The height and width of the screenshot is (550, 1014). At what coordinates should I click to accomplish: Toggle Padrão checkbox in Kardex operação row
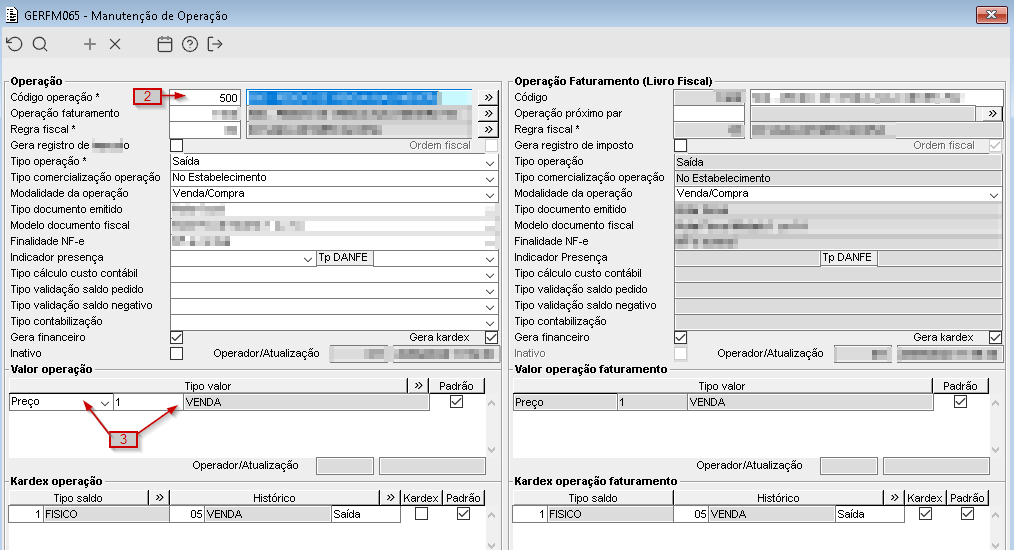463,514
